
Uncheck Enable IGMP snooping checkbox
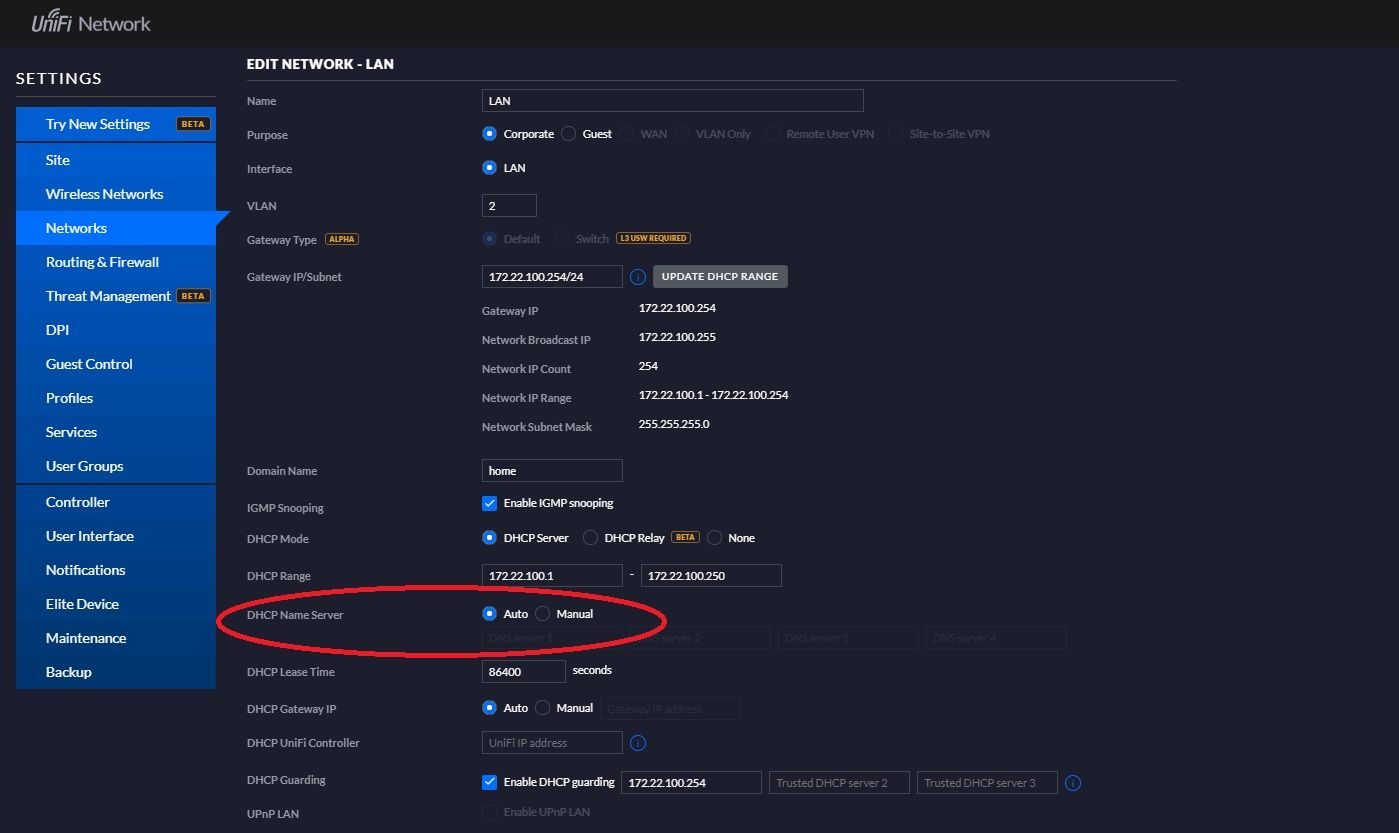489,503
